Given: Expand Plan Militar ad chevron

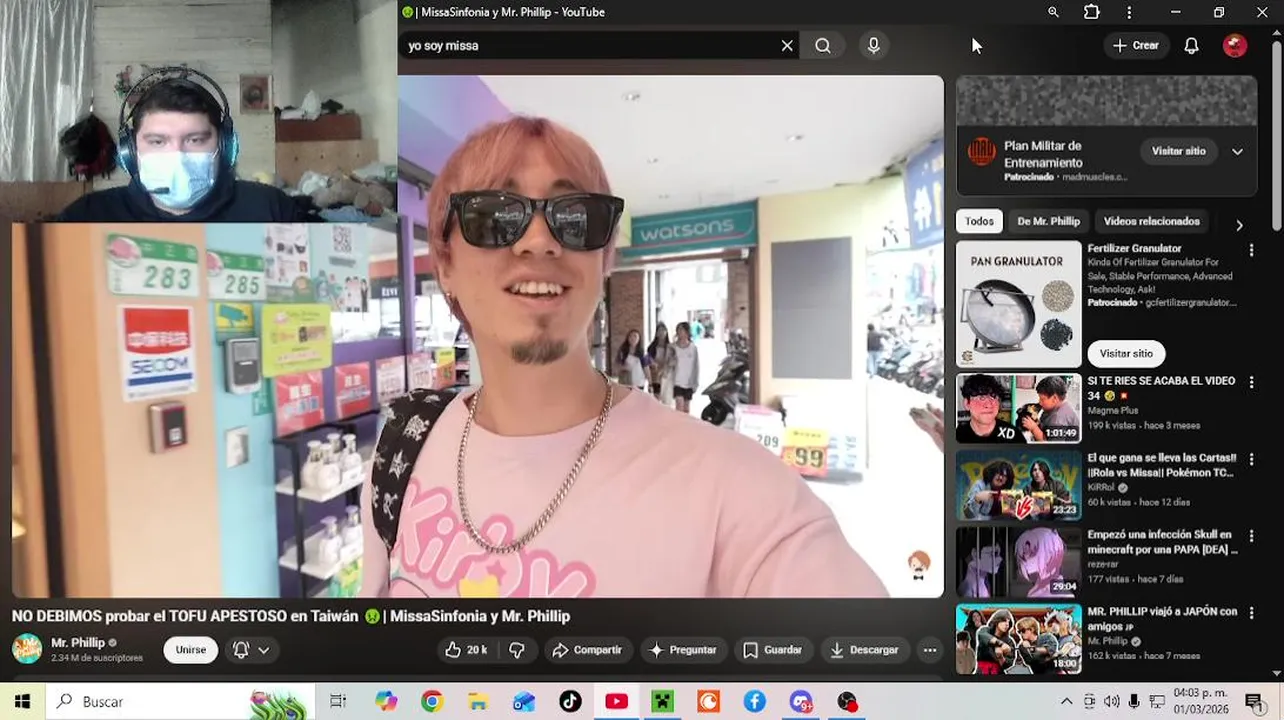Looking at the screenshot, I should [x=1237, y=152].
